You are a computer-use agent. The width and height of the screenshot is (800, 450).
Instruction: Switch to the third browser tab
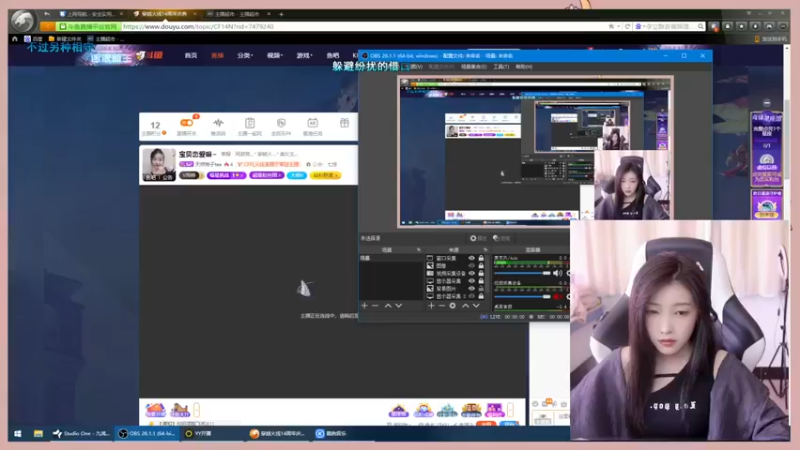pos(237,14)
